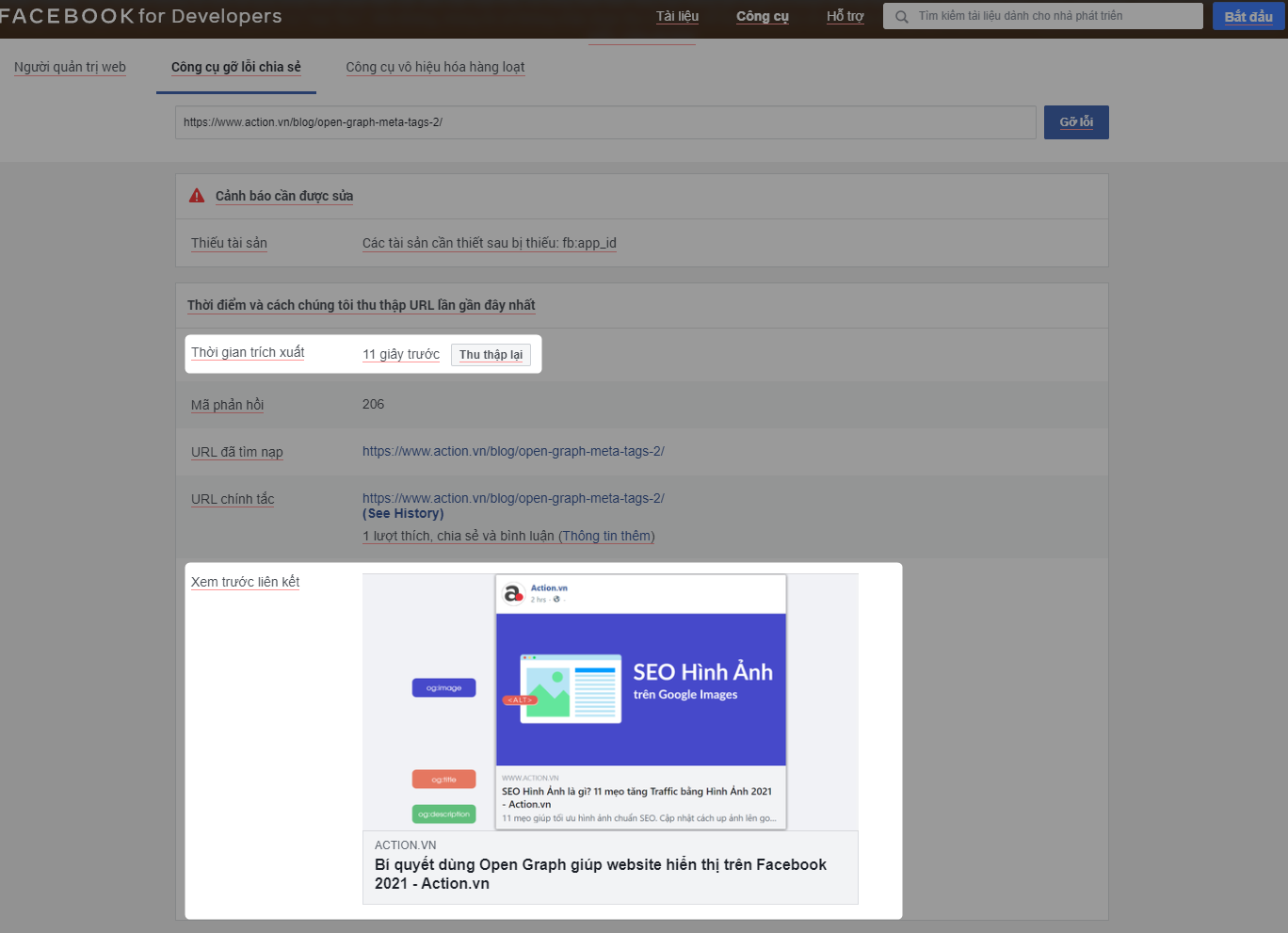Screen dimensions: 1288x933
Task: Click the red warning triangle icon
Action: pyautogui.click(x=197, y=196)
